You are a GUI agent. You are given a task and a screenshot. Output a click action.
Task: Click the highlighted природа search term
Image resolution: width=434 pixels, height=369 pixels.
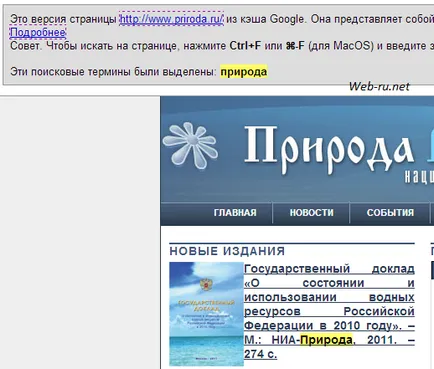pos(244,72)
